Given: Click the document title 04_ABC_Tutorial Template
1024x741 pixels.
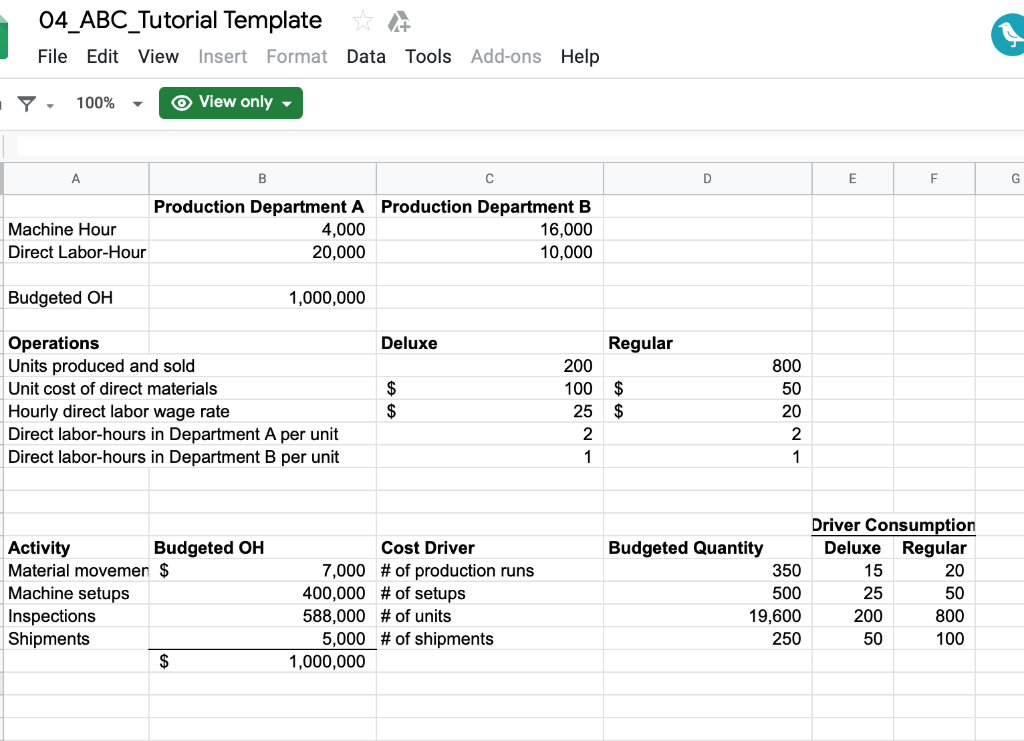Looking at the screenshot, I should 180,20.
